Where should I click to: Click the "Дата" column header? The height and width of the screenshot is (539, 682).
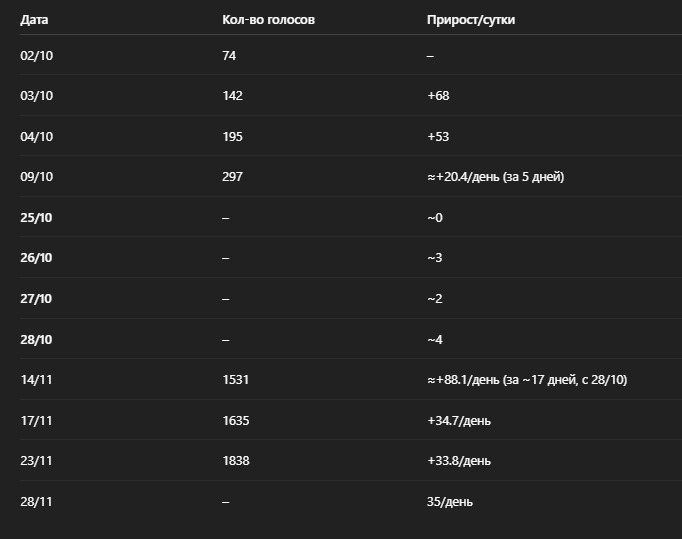point(34,20)
